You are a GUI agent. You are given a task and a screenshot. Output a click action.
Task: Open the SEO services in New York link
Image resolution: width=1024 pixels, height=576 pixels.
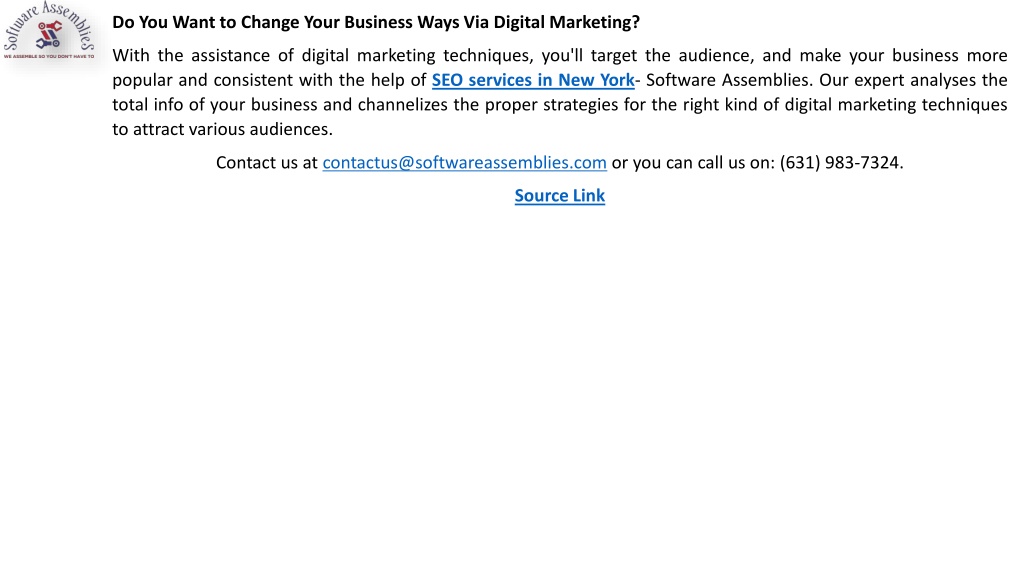(x=533, y=80)
